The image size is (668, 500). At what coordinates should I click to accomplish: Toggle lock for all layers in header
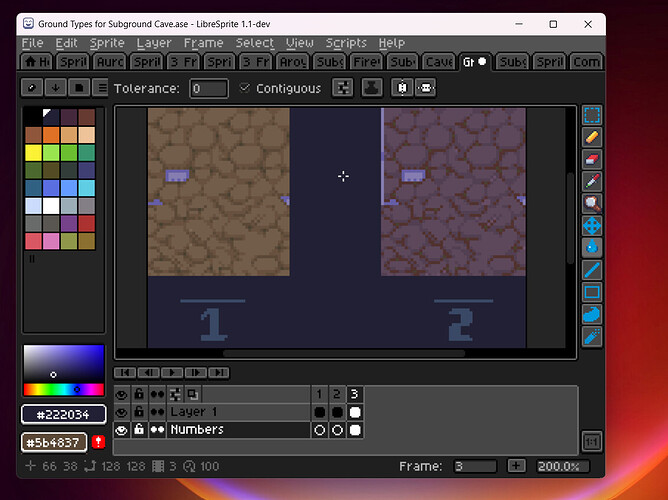pos(139,394)
